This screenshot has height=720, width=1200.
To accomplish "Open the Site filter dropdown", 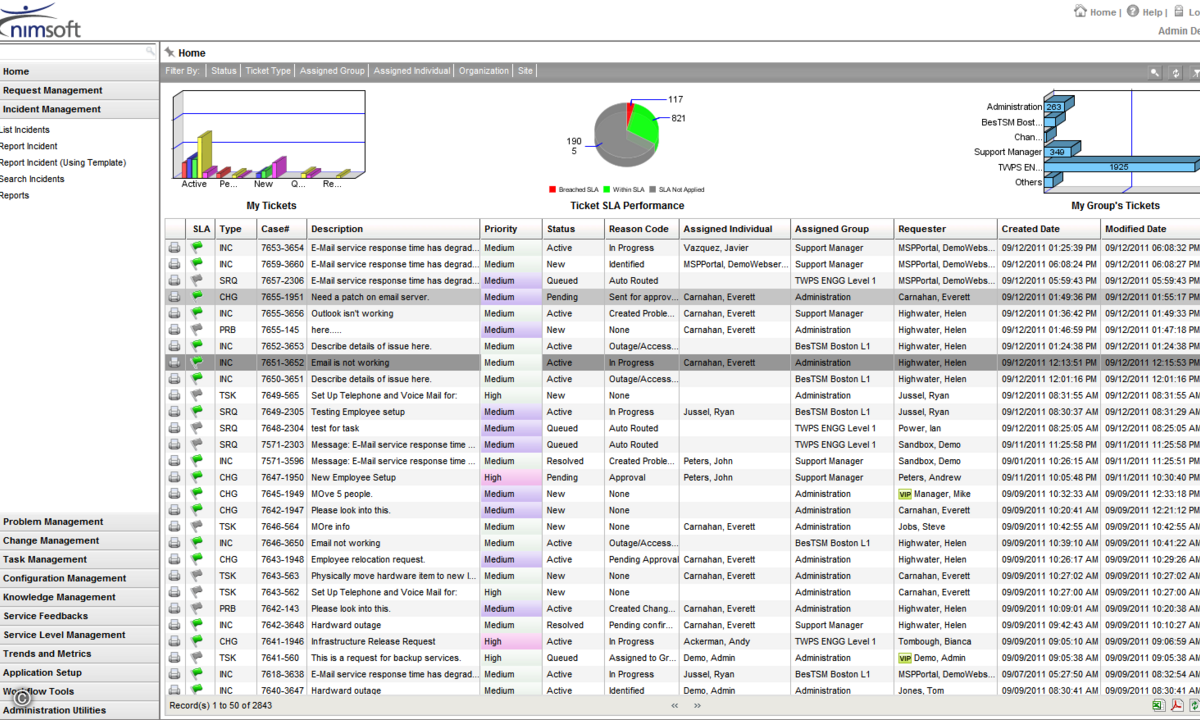I will click(x=525, y=71).
